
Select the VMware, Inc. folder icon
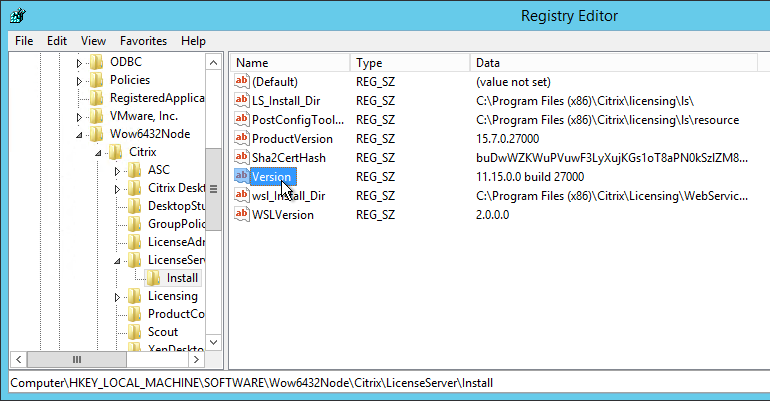(97, 116)
